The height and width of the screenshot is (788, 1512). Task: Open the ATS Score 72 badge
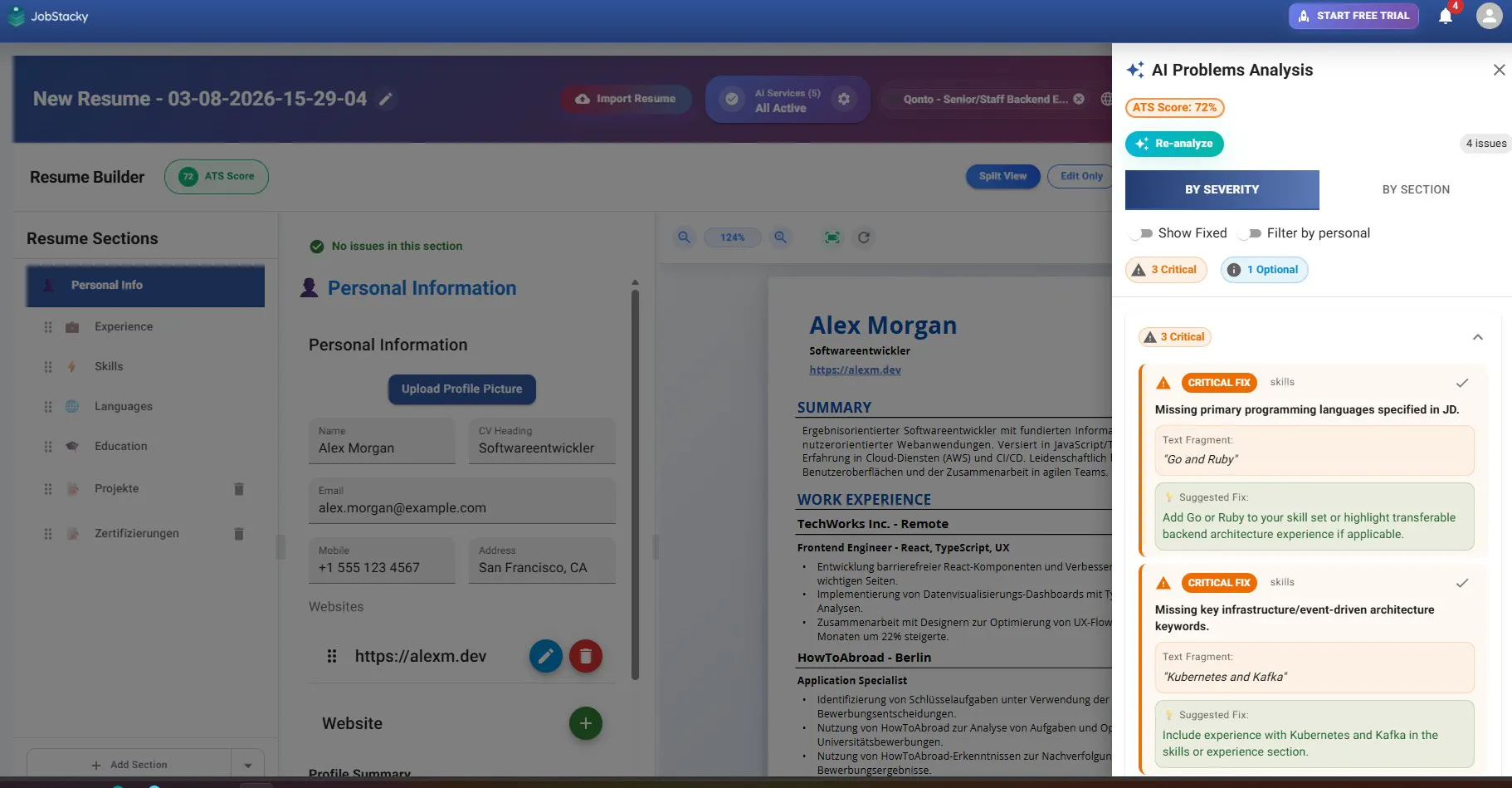(217, 177)
